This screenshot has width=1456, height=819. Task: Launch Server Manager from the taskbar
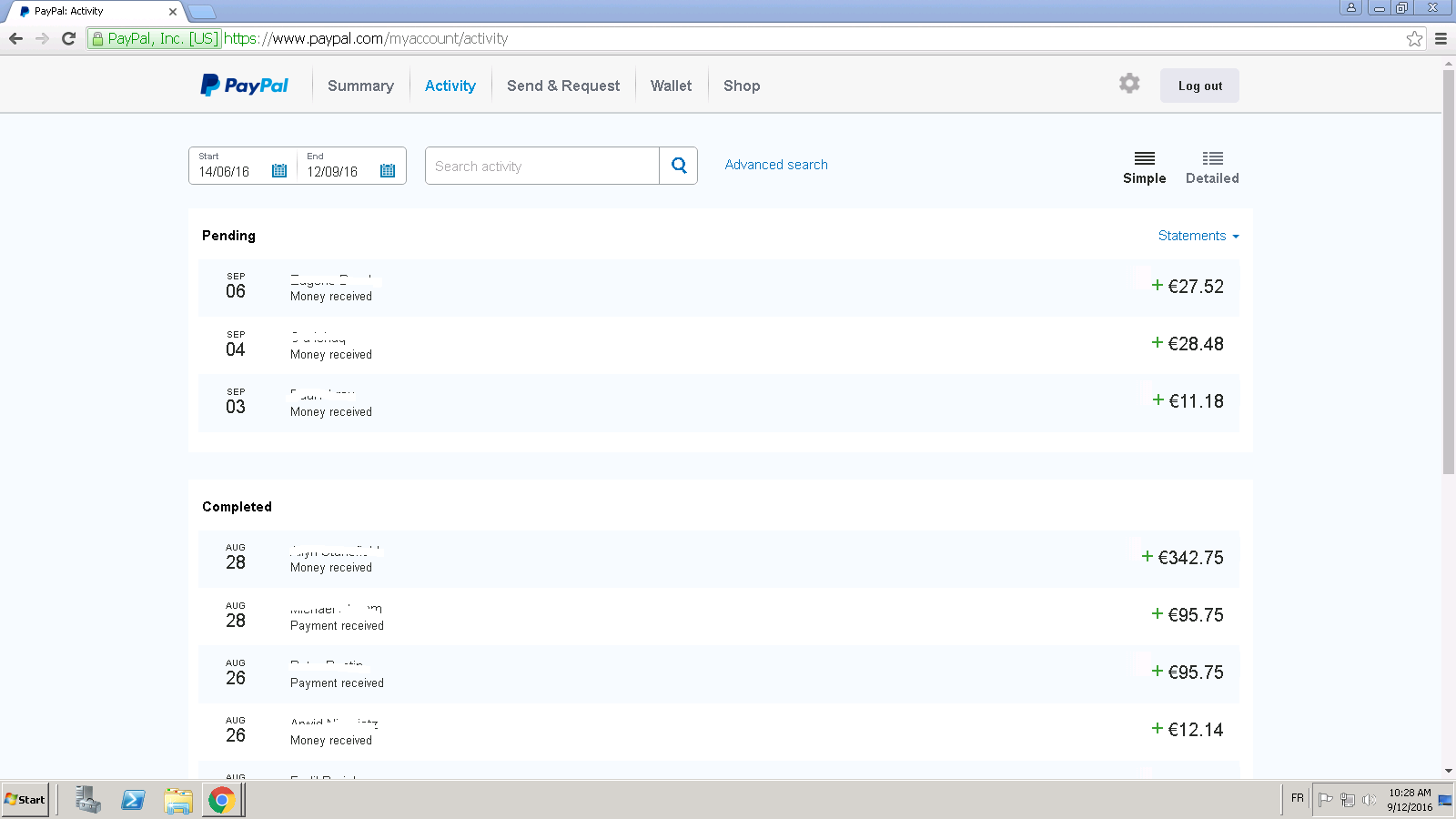pyautogui.click(x=87, y=800)
